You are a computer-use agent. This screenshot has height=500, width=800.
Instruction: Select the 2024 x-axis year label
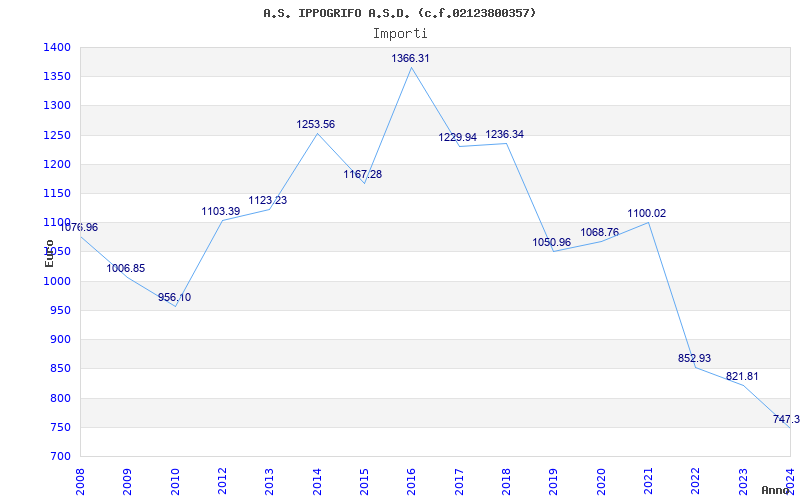(x=790, y=482)
